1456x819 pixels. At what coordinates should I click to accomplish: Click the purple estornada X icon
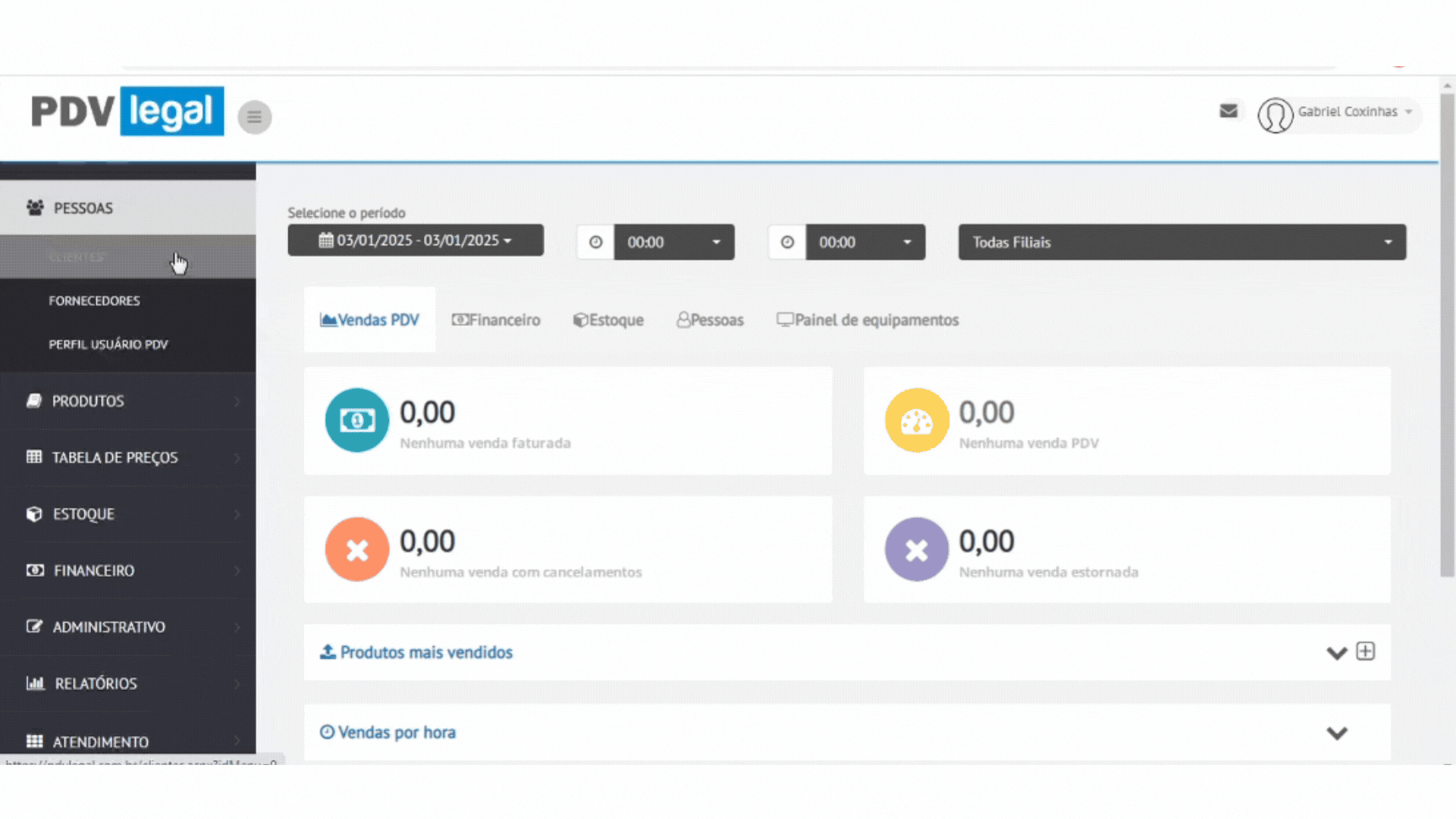point(916,549)
